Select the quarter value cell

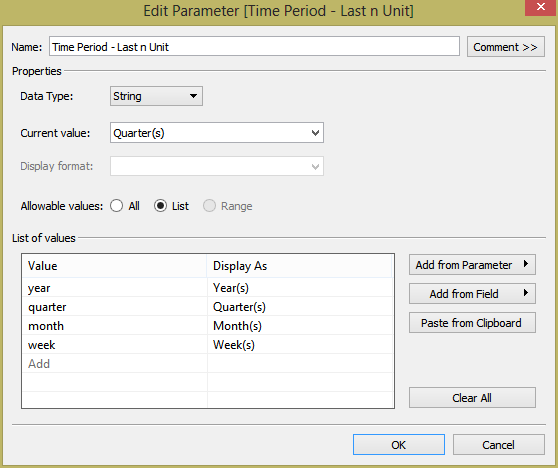pyautogui.click(x=115, y=307)
